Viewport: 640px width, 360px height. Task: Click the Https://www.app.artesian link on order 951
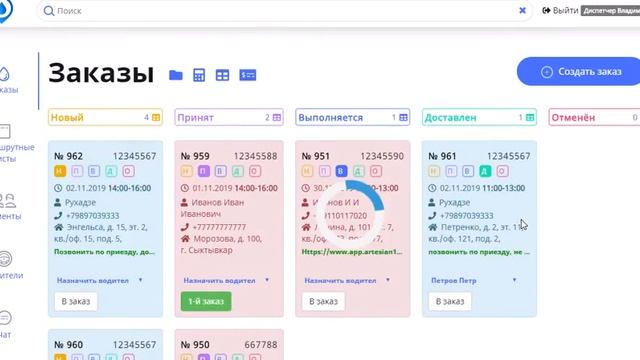(x=352, y=252)
